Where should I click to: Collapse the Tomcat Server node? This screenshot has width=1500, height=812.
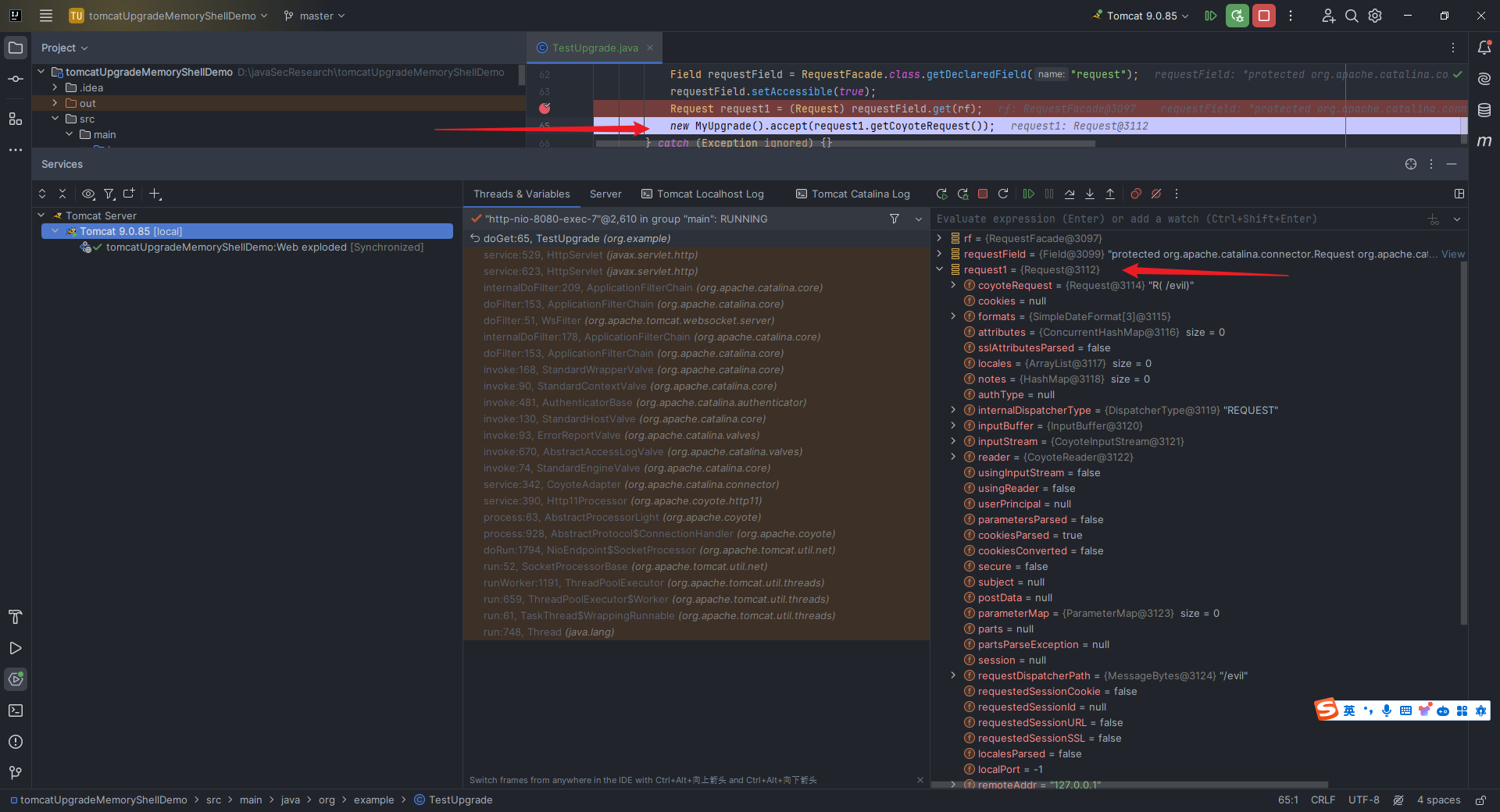(x=41, y=215)
